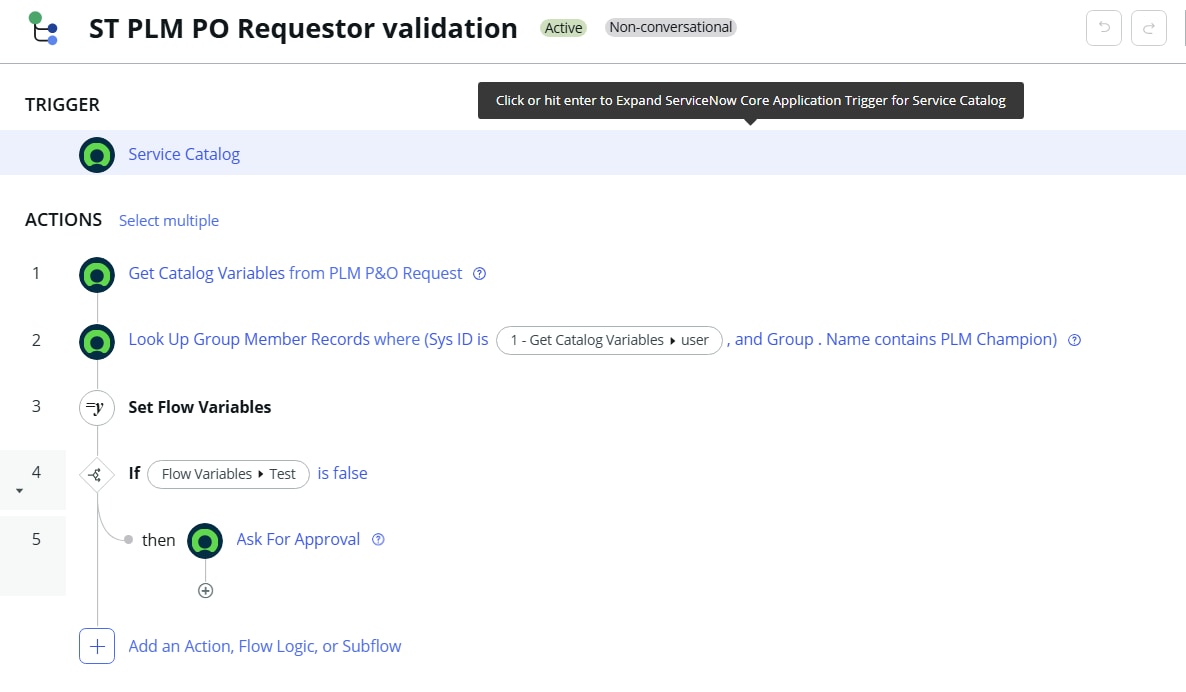This screenshot has width=1186, height=692.
Task: Expand the Service Catalog trigger row
Action: pos(184,154)
